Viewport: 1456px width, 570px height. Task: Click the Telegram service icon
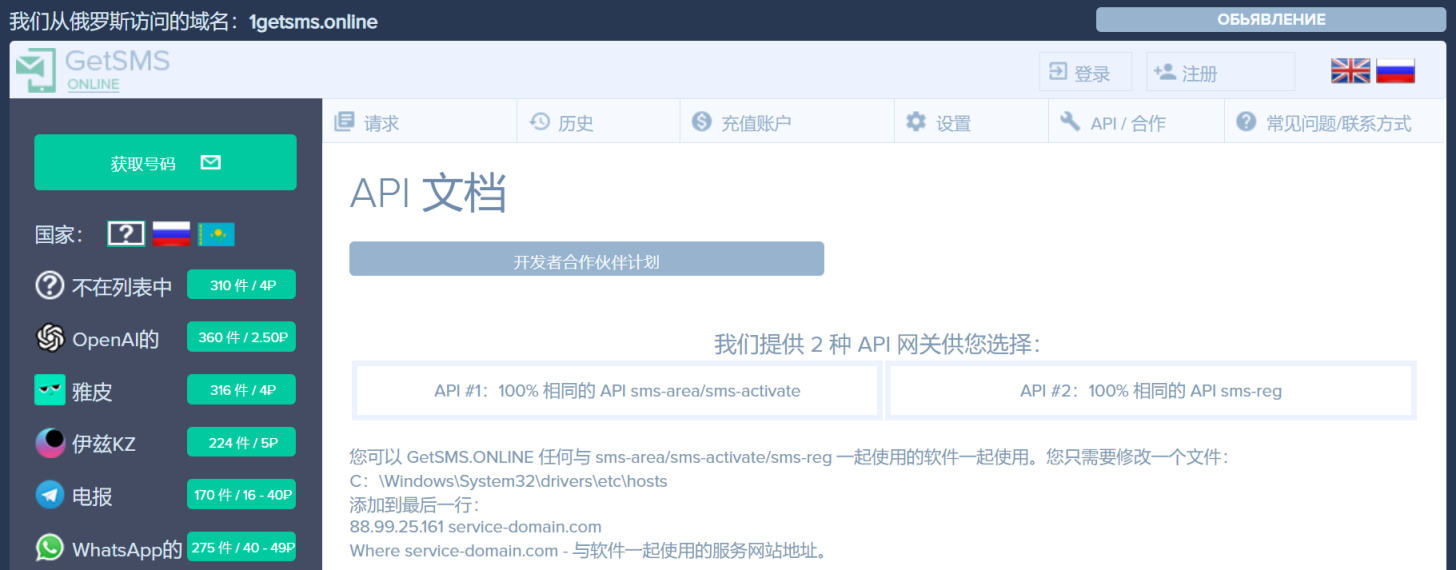pos(50,495)
